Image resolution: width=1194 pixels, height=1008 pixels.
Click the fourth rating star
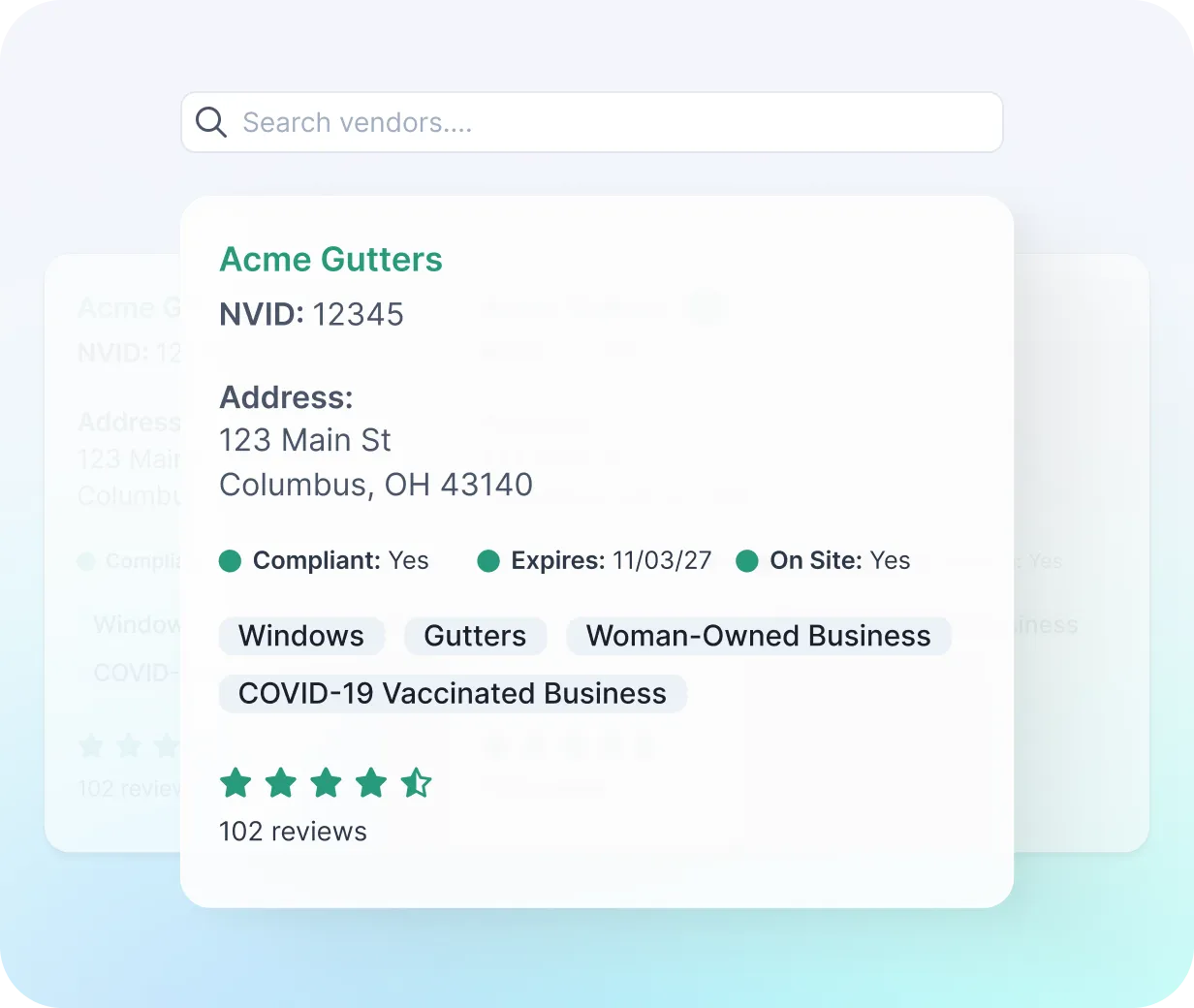[x=371, y=782]
